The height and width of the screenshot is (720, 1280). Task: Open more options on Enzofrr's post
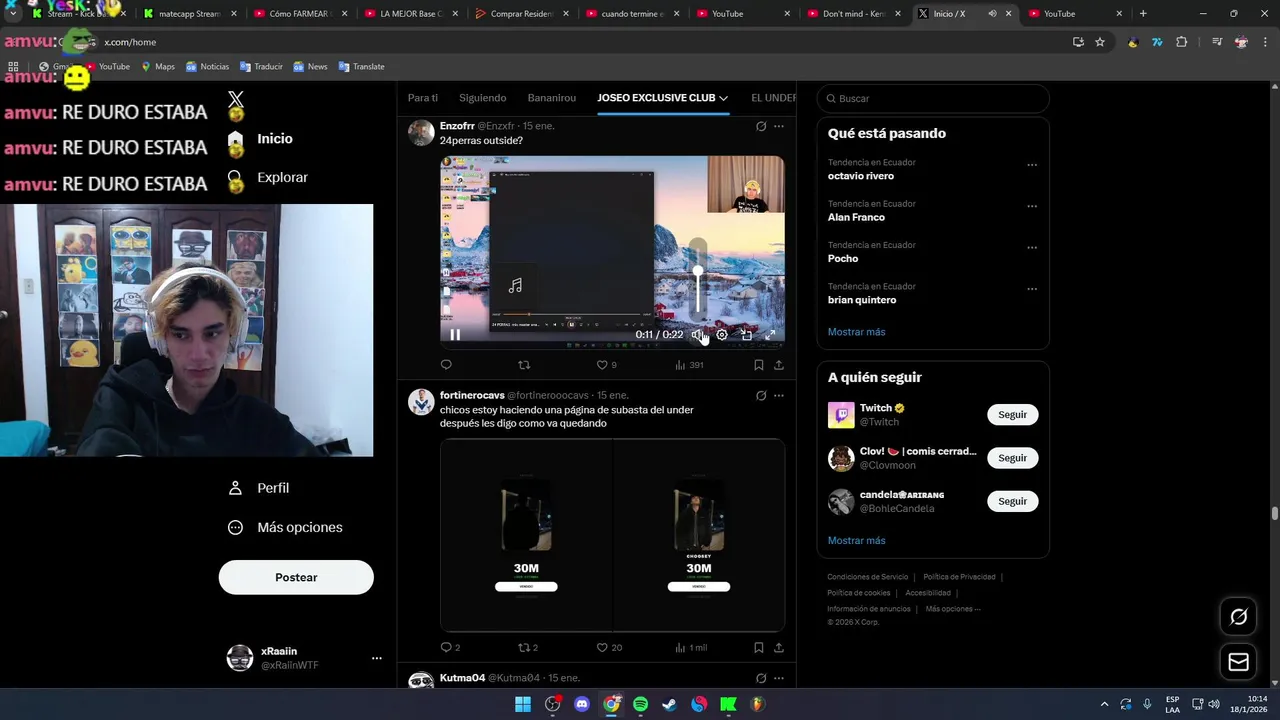point(779,126)
